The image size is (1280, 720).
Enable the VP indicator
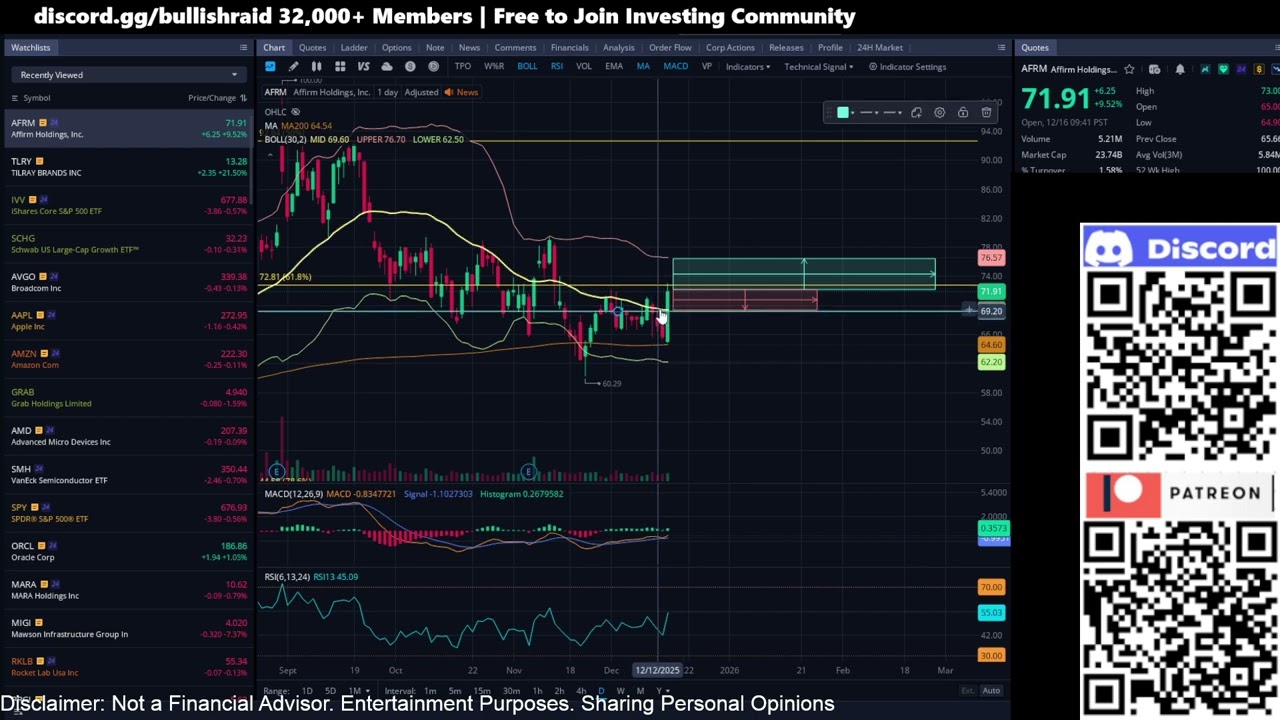pyautogui.click(x=707, y=67)
